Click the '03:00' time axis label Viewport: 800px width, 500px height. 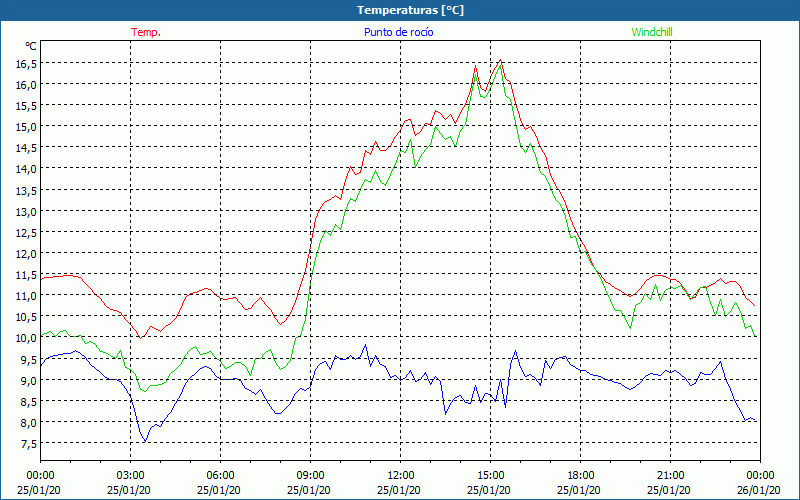pos(131,476)
